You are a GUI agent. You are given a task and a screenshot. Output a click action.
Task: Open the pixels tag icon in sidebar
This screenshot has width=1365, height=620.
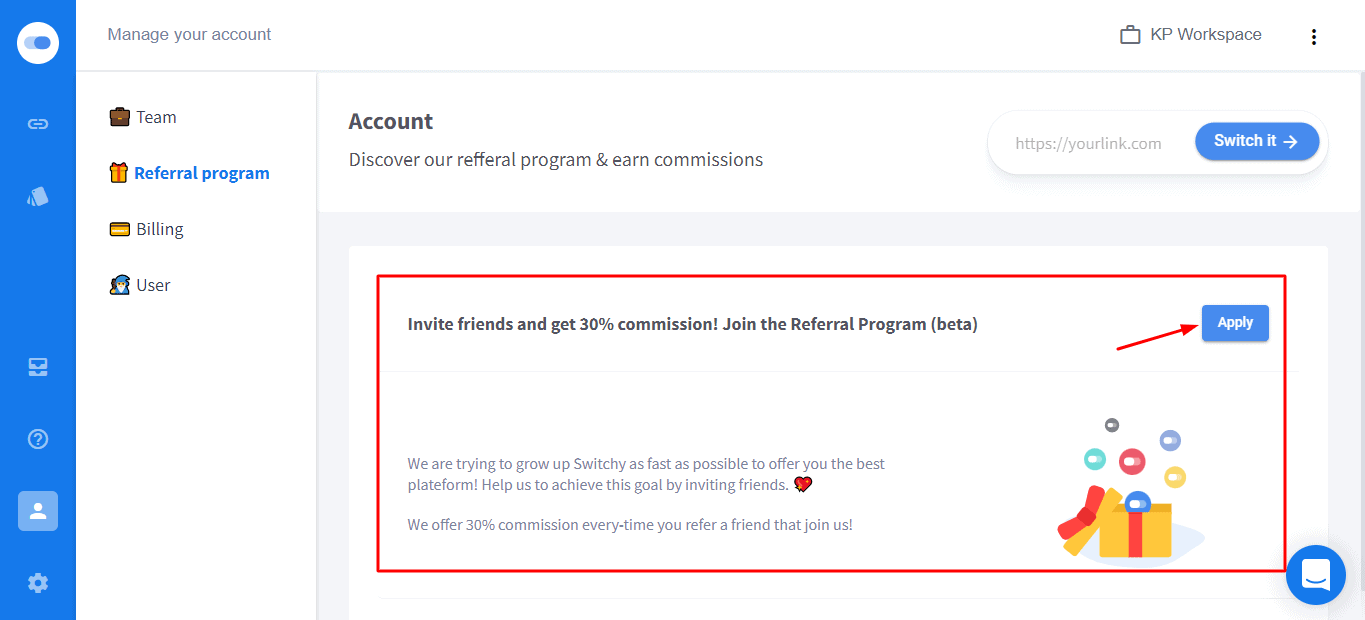coord(38,197)
